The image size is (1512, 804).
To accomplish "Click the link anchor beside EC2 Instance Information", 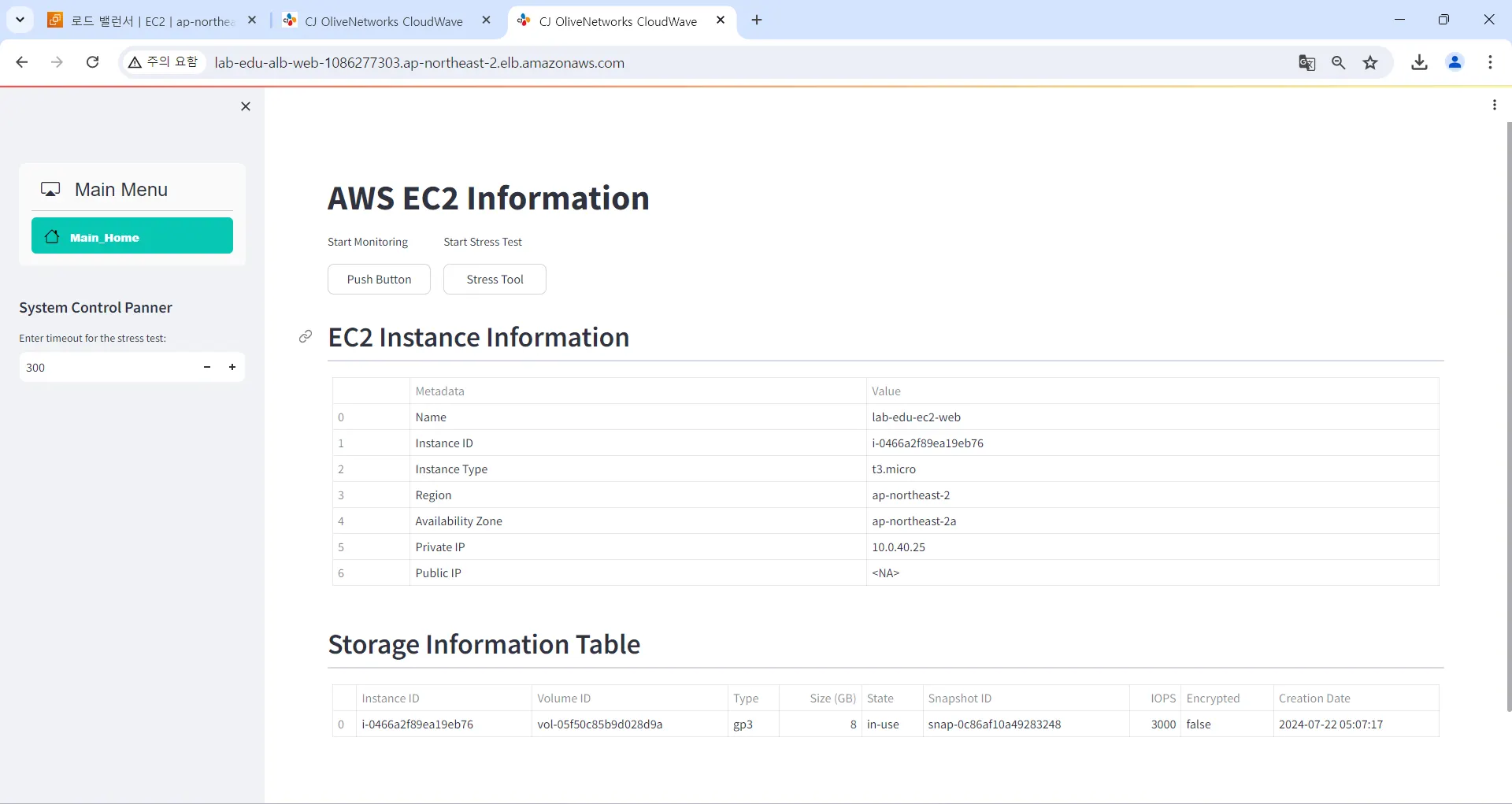I will 306,337.
